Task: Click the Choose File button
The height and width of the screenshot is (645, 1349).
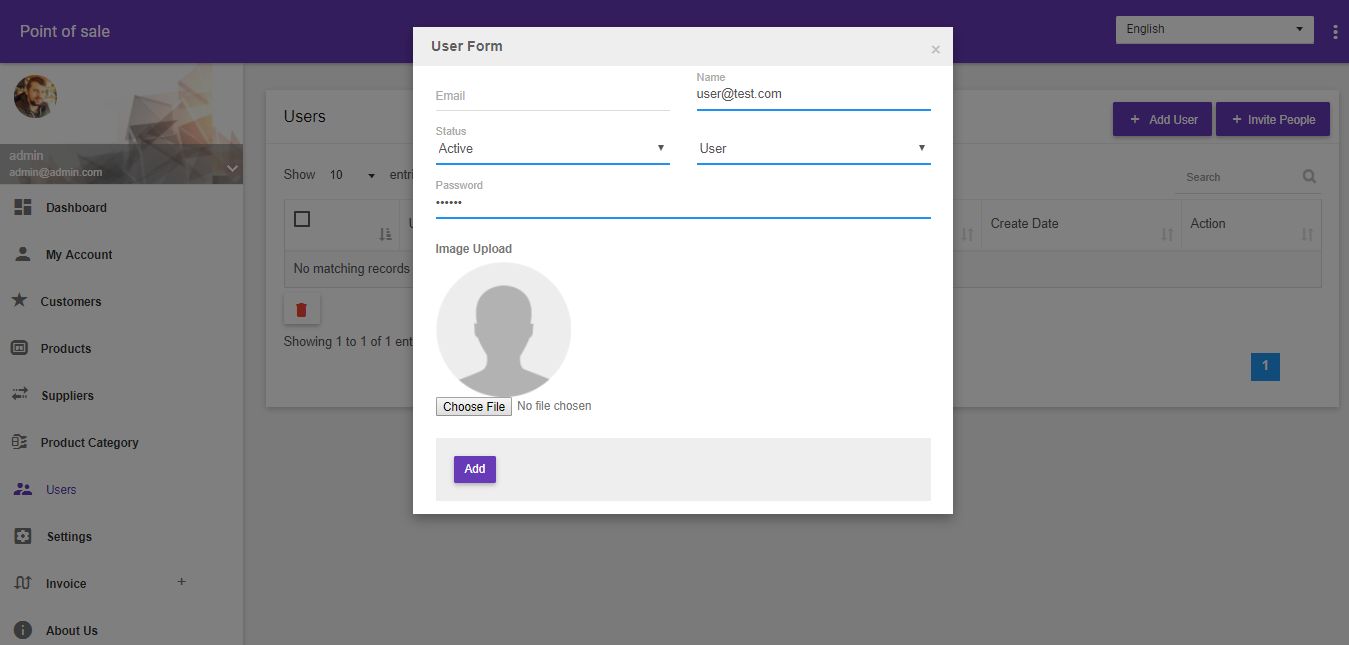Action: click(474, 406)
